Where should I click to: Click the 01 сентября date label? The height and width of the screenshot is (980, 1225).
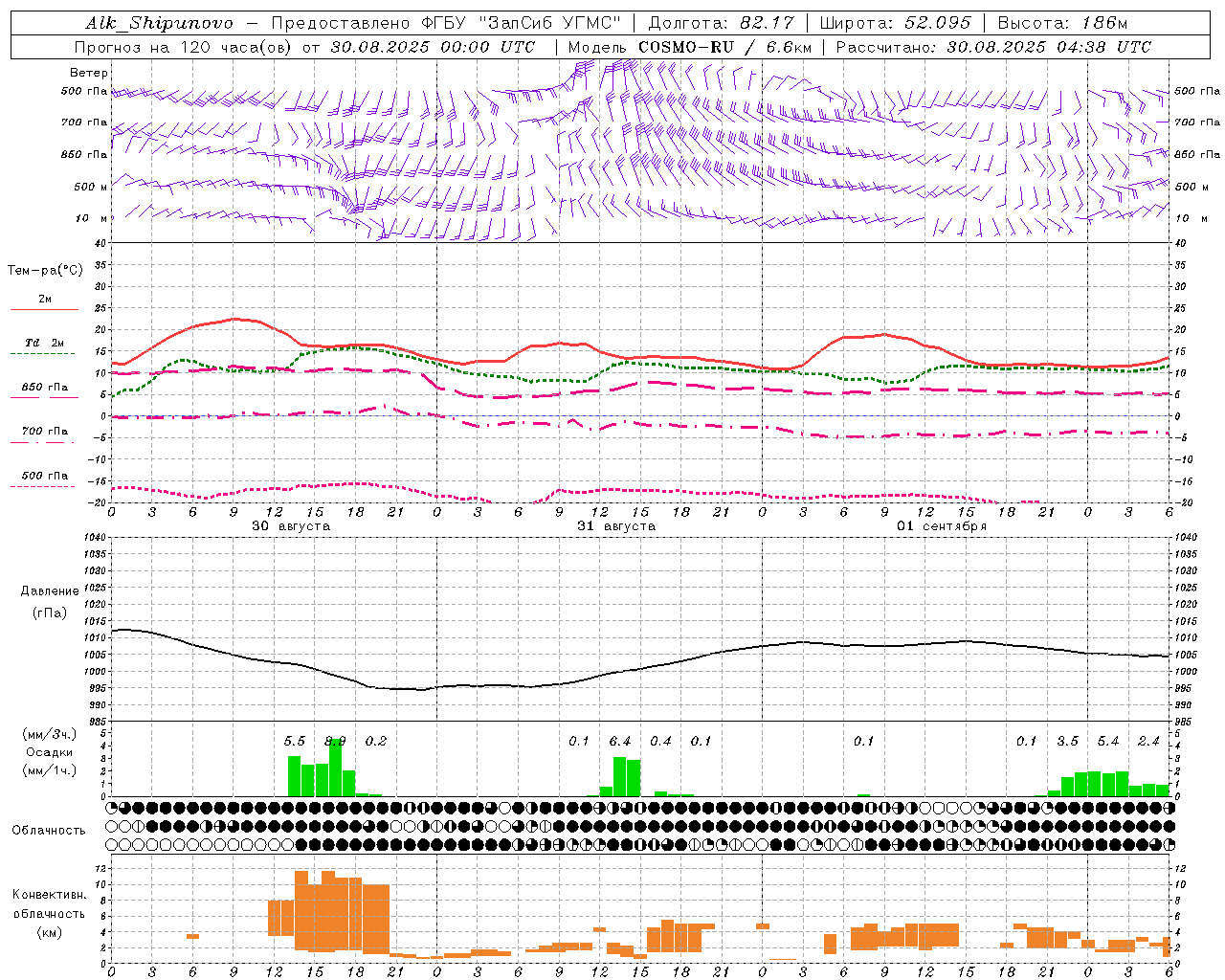pyautogui.click(x=942, y=526)
